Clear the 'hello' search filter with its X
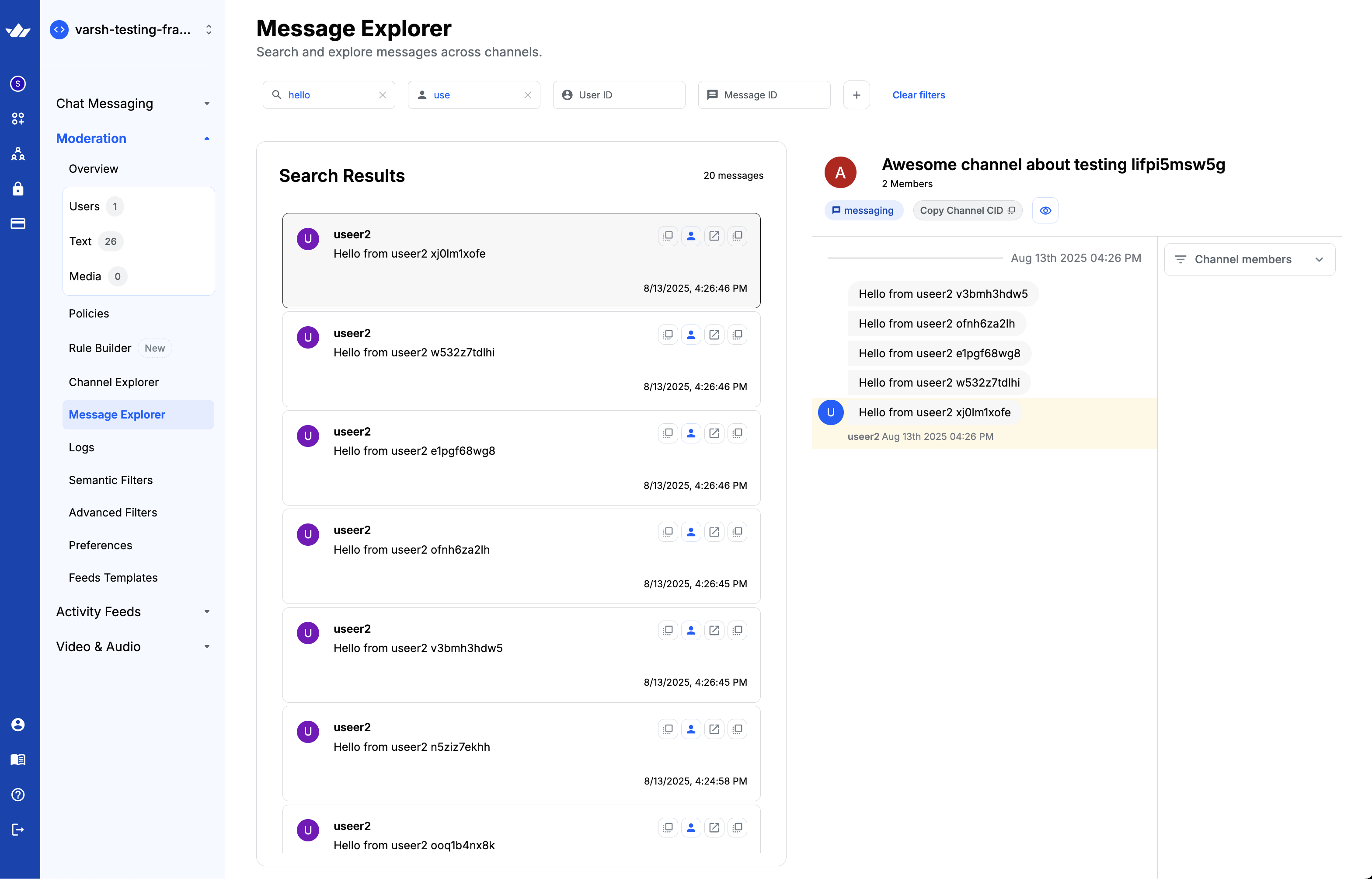 pyautogui.click(x=383, y=95)
